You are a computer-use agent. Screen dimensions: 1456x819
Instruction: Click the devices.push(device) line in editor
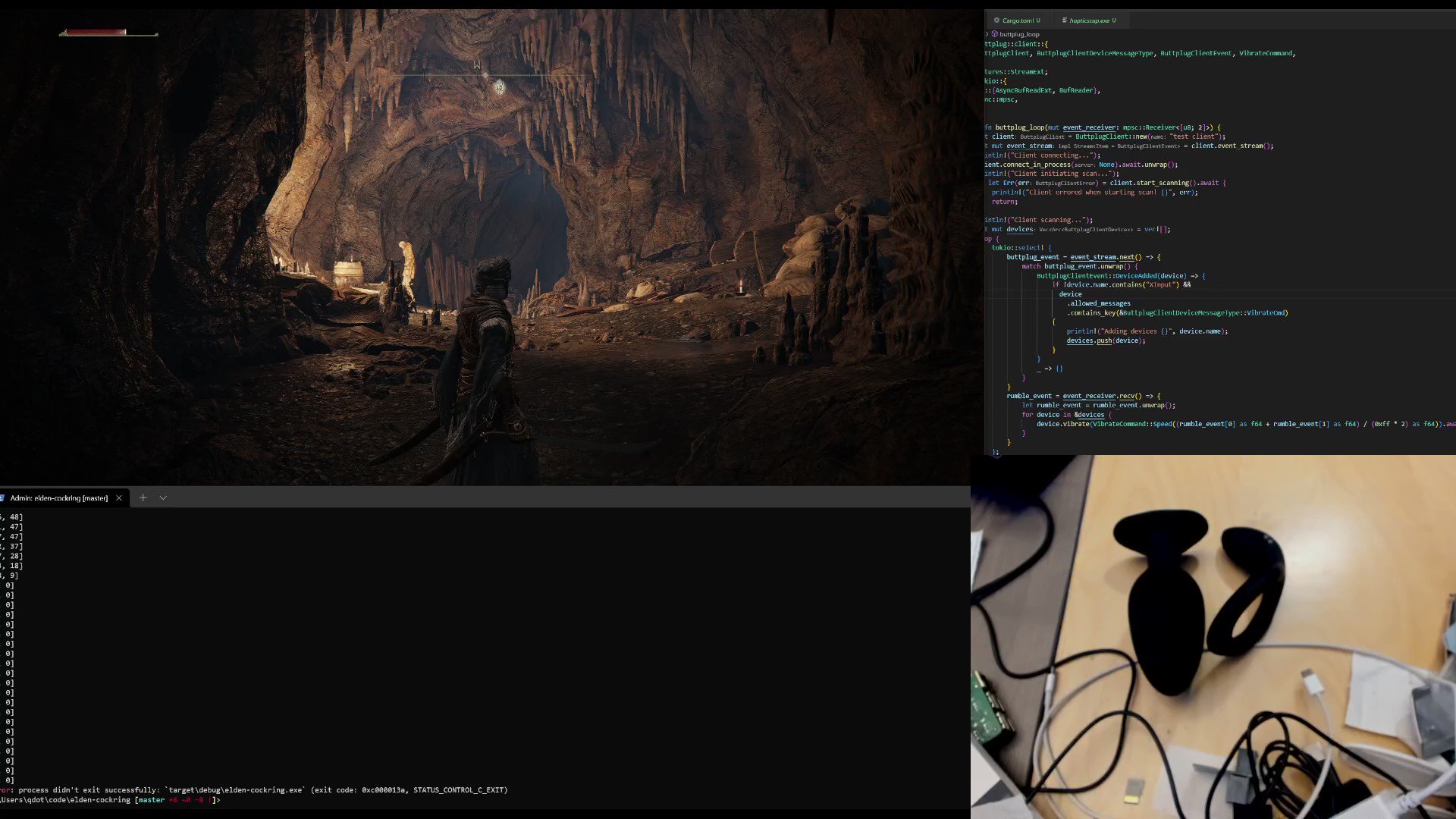click(x=1106, y=340)
